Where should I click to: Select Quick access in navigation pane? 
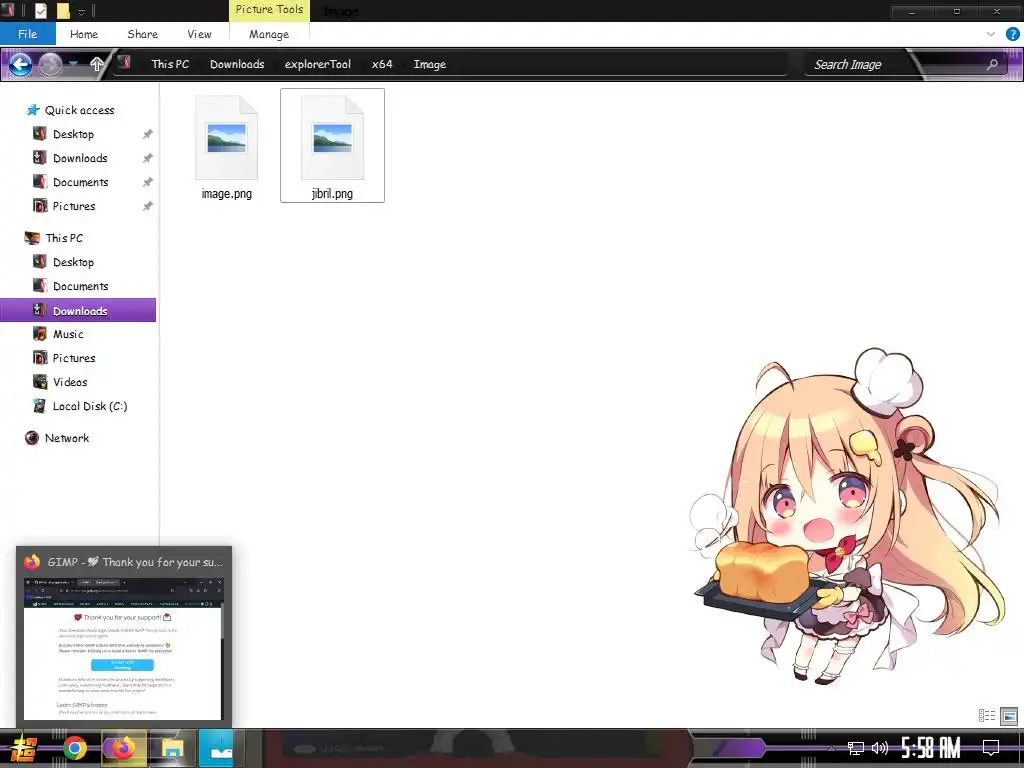click(x=79, y=110)
